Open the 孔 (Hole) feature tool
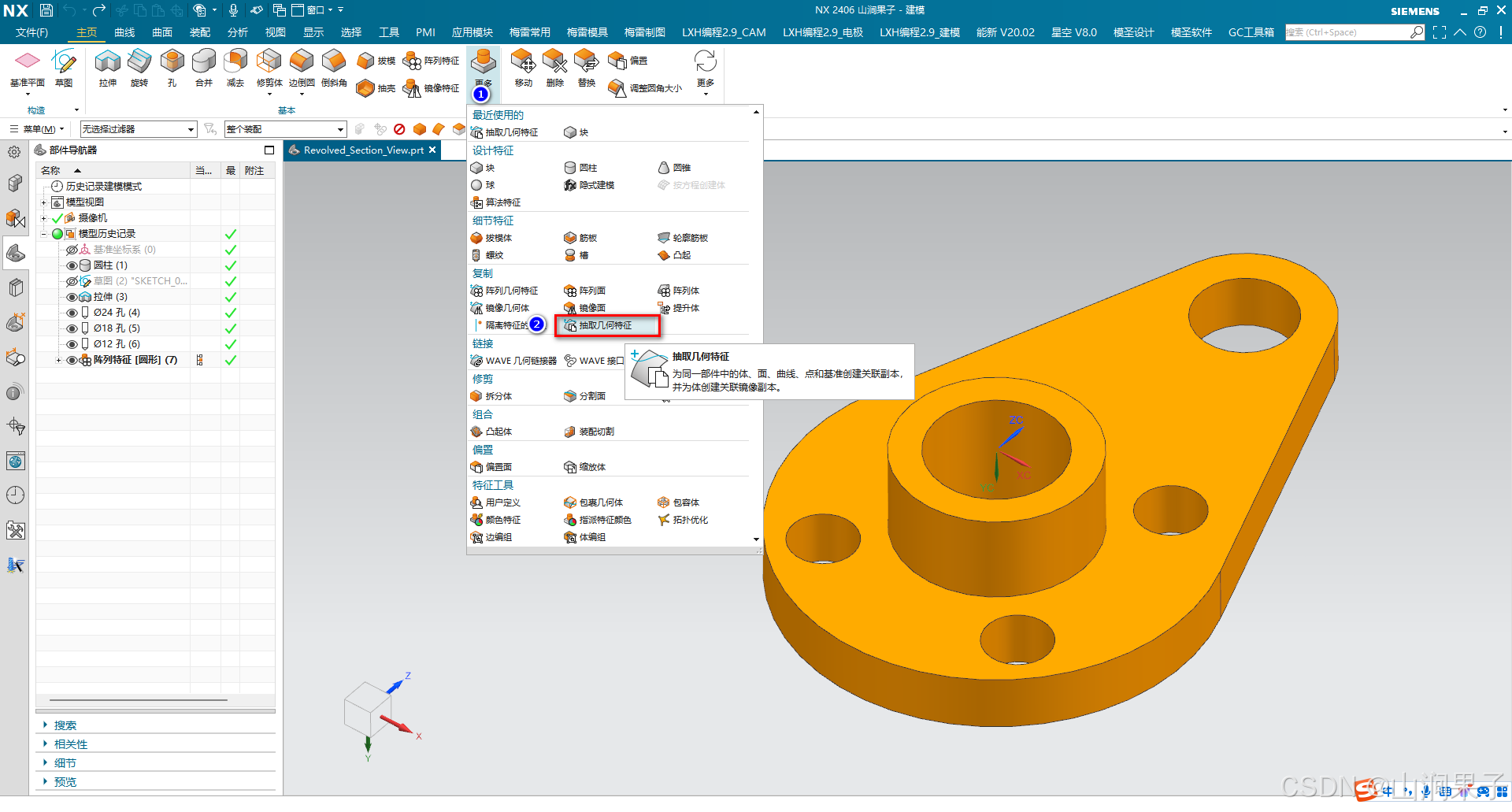Screen dimensions: 1512x812 [x=172, y=67]
